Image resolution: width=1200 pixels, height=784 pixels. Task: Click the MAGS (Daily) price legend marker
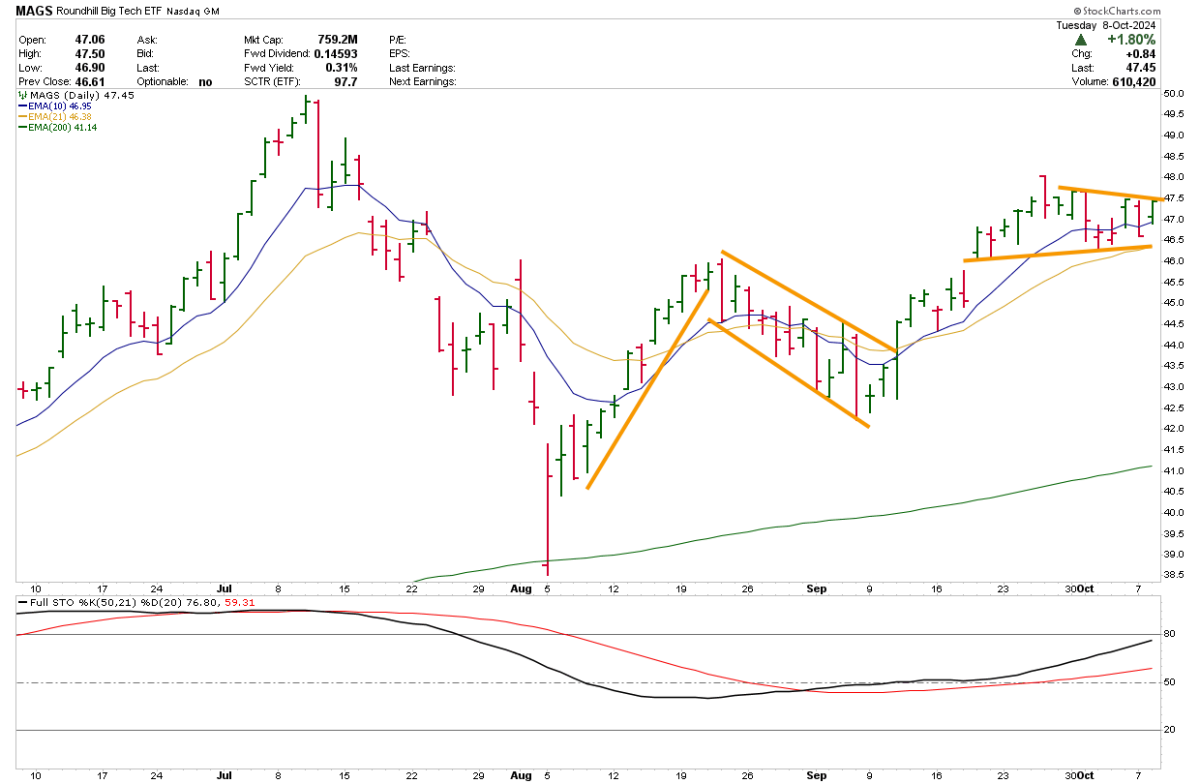(x=23, y=94)
